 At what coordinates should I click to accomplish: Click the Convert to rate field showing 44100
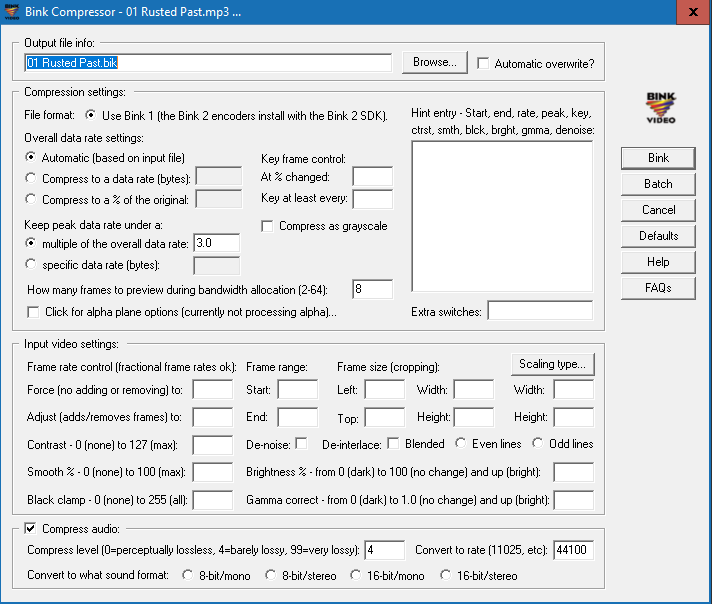[x=574, y=550]
